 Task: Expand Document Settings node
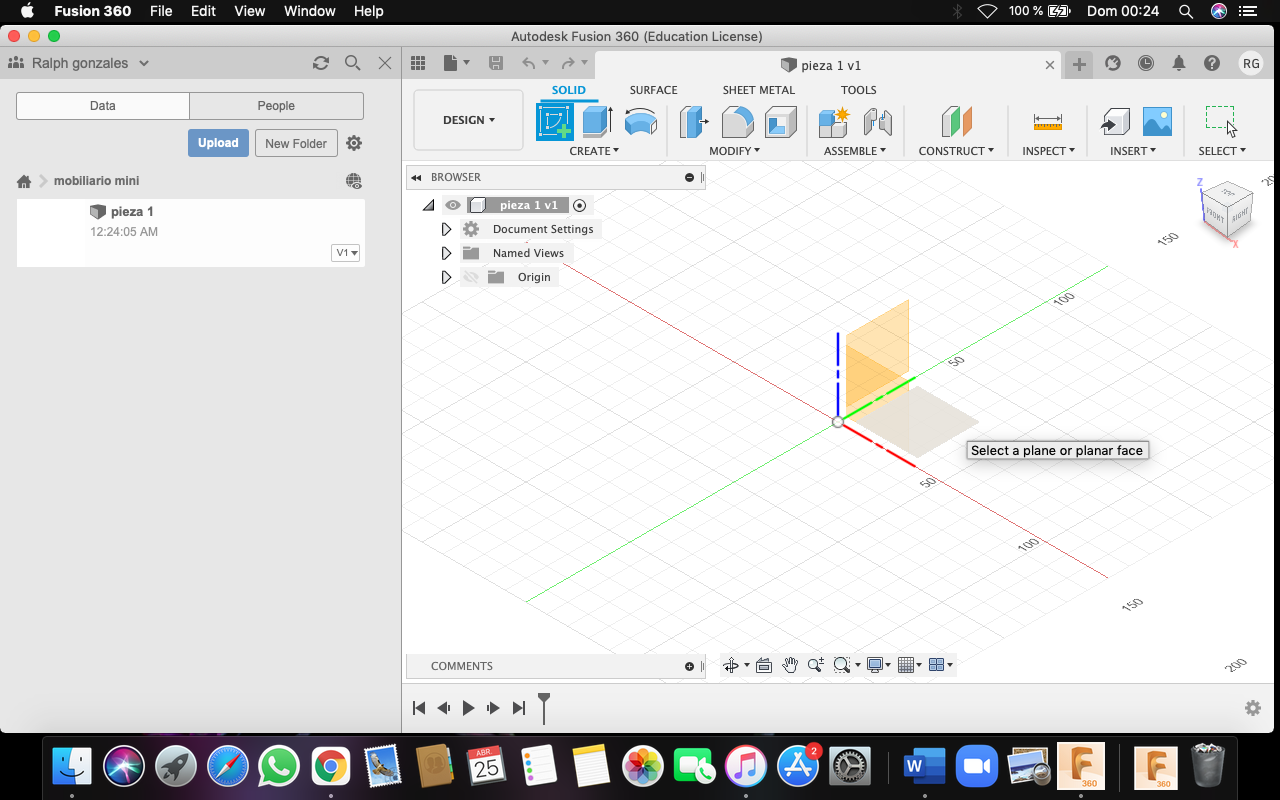click(446, 229)
